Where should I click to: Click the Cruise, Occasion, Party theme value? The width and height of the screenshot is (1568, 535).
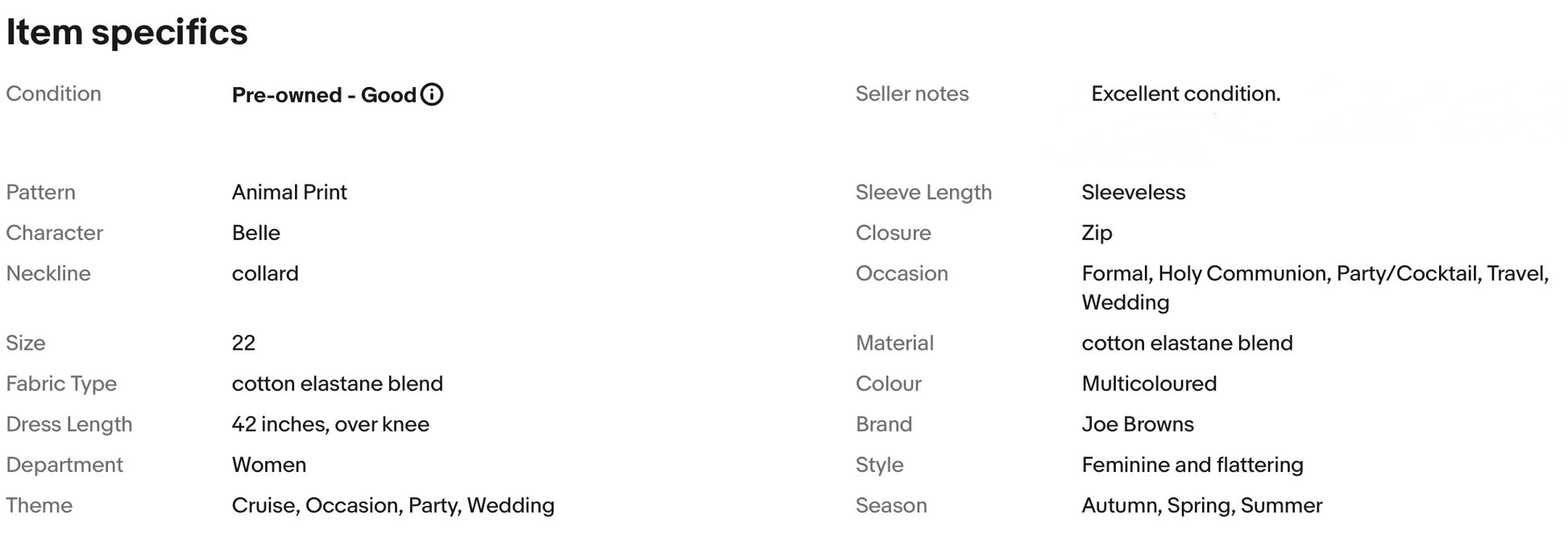click(393, 506)
